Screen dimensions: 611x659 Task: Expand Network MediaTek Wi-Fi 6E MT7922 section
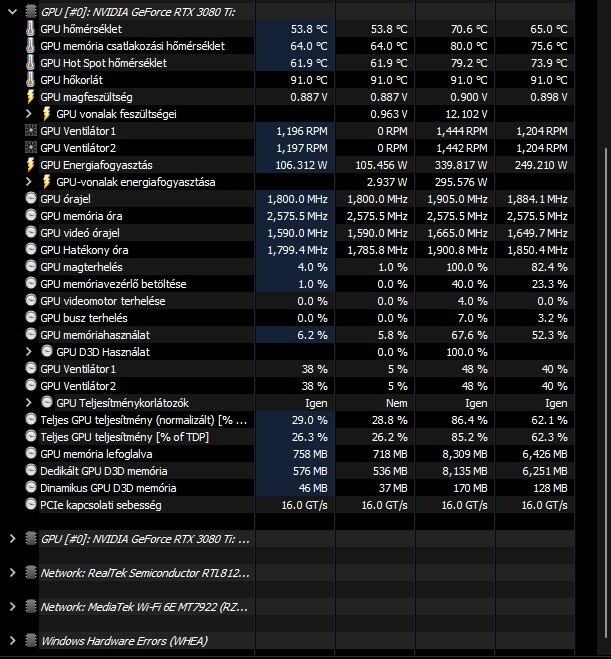point(13,606)
